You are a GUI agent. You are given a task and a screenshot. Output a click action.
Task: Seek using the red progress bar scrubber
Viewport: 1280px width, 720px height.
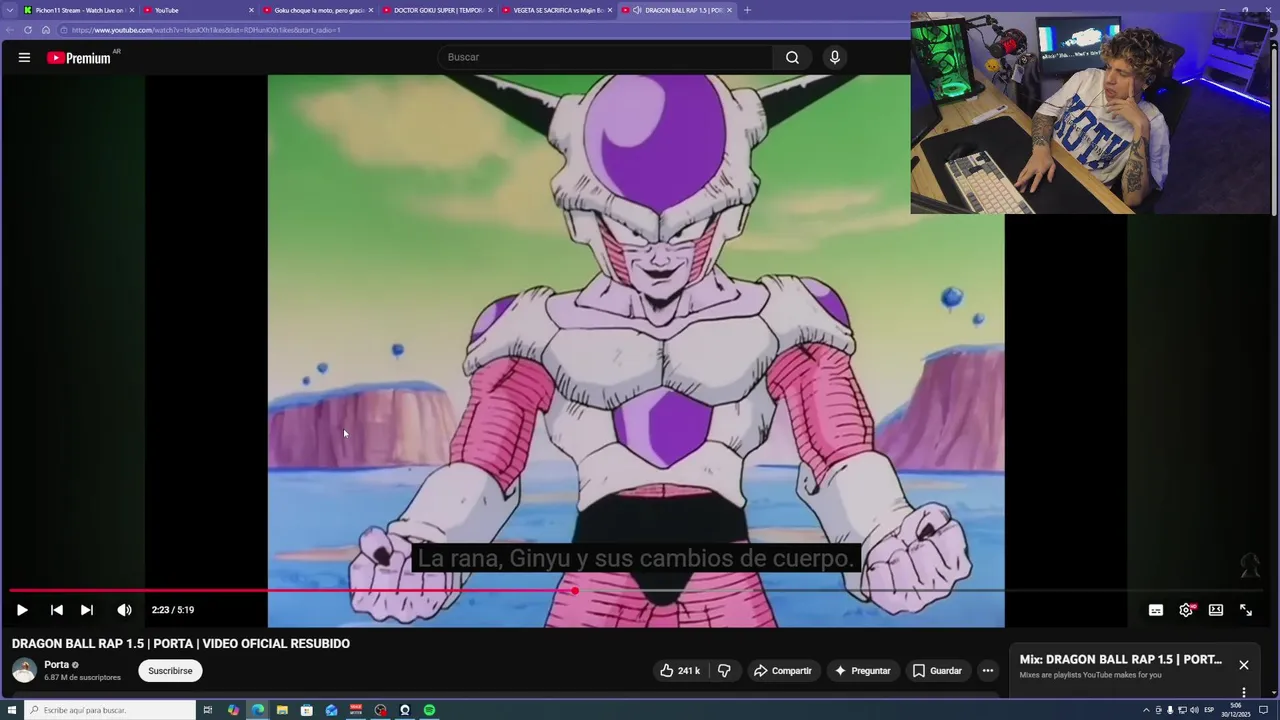(575, 591)
